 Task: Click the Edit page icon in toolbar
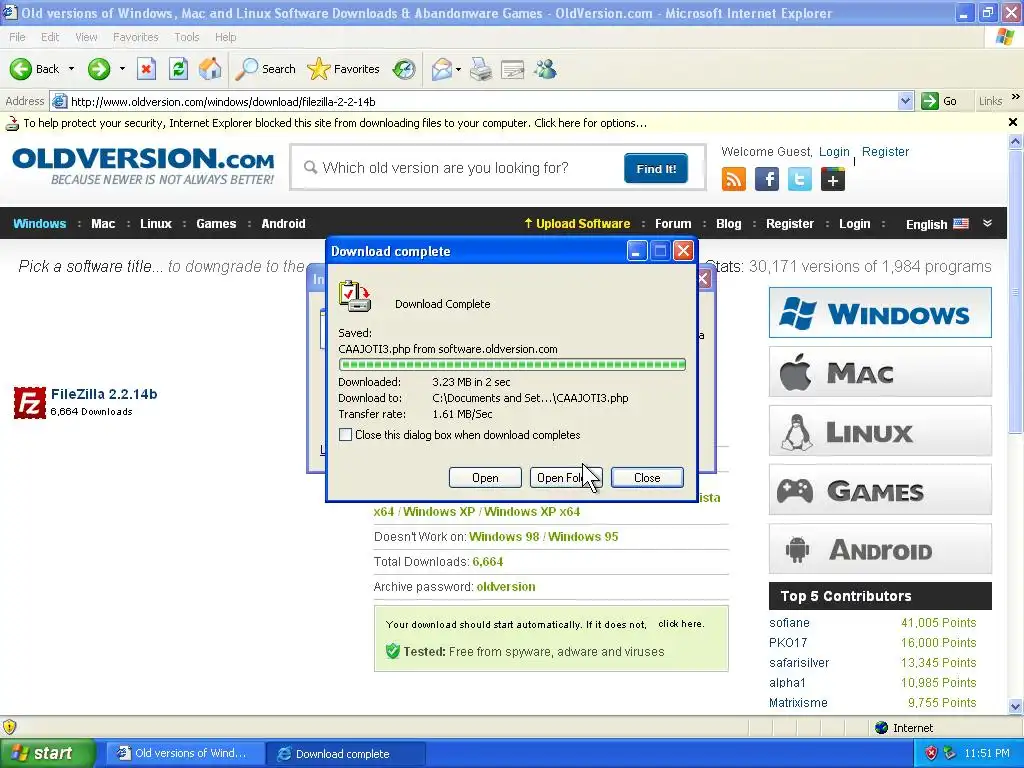pos(513,69)
